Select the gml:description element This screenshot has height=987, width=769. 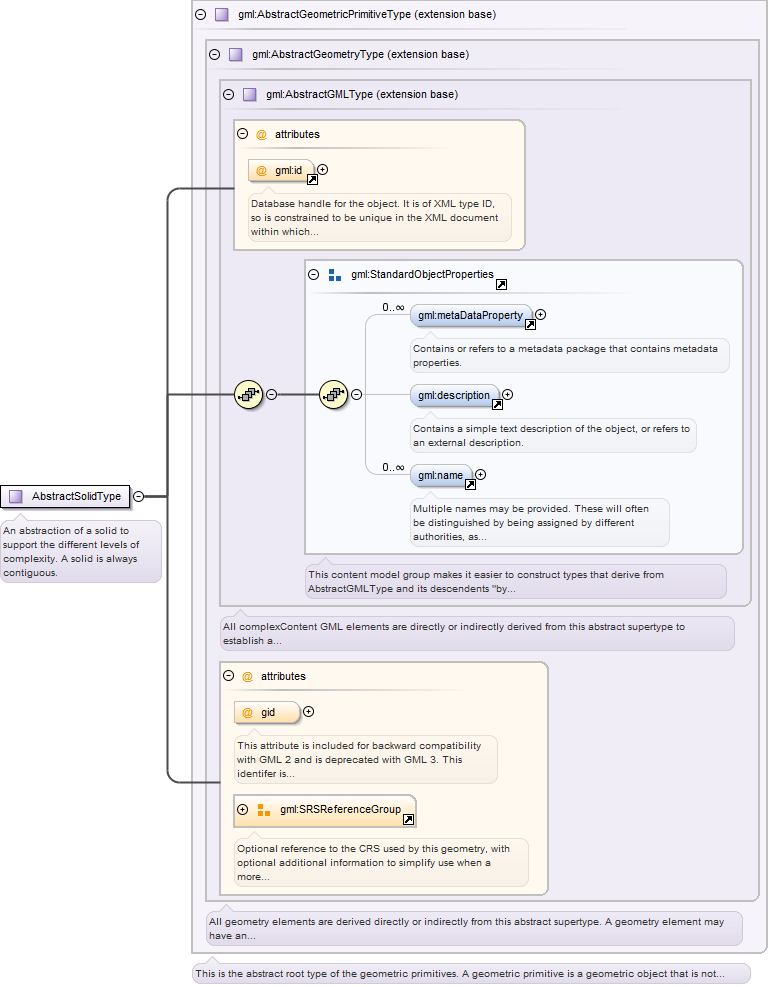pos(454,395)
